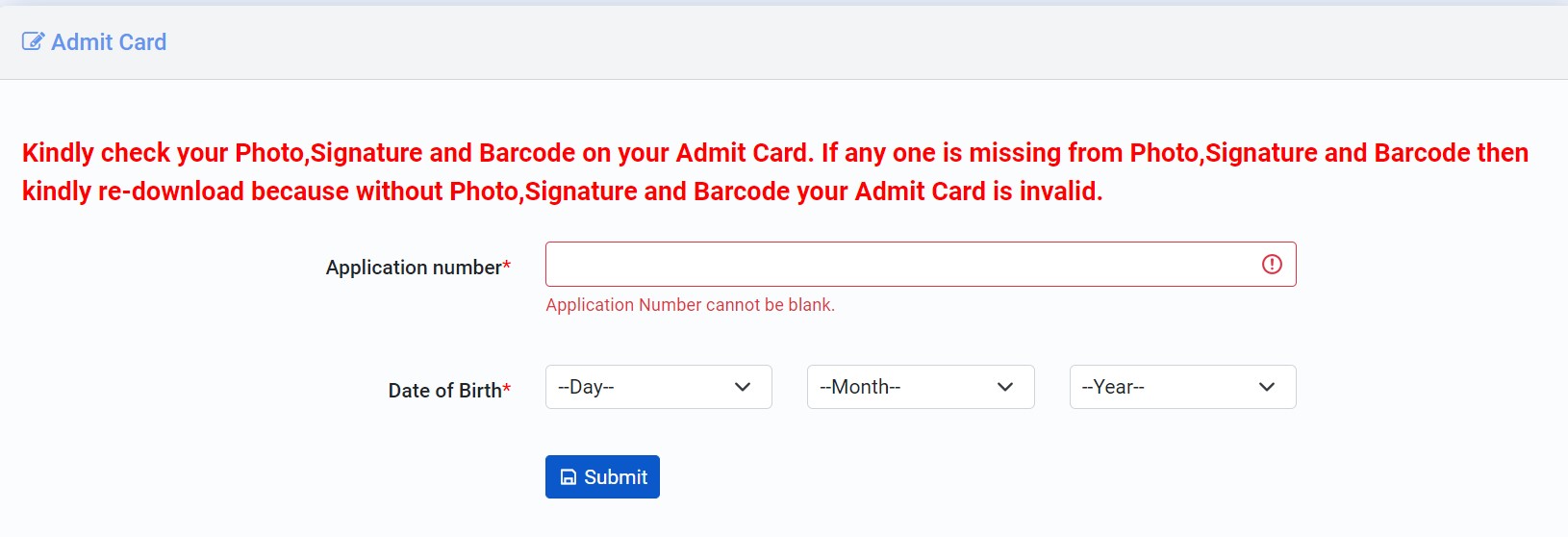The width and height of the screenshot is (1568, 537).
Task: Click the Date of Birth label
Action: (x=445, y=391)
